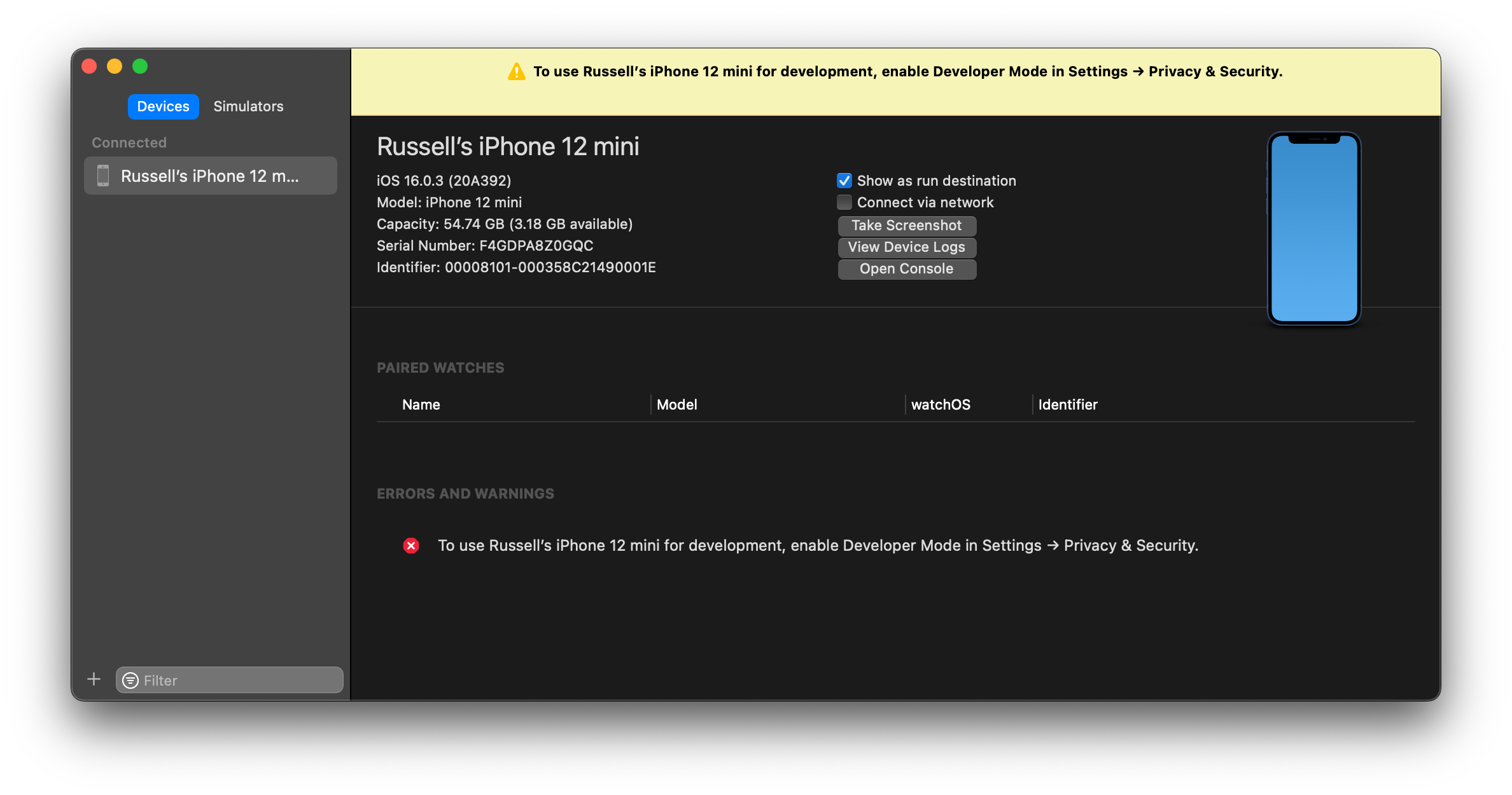
Task: Click the warning triangle in the yellow banner
Action: 515,71
